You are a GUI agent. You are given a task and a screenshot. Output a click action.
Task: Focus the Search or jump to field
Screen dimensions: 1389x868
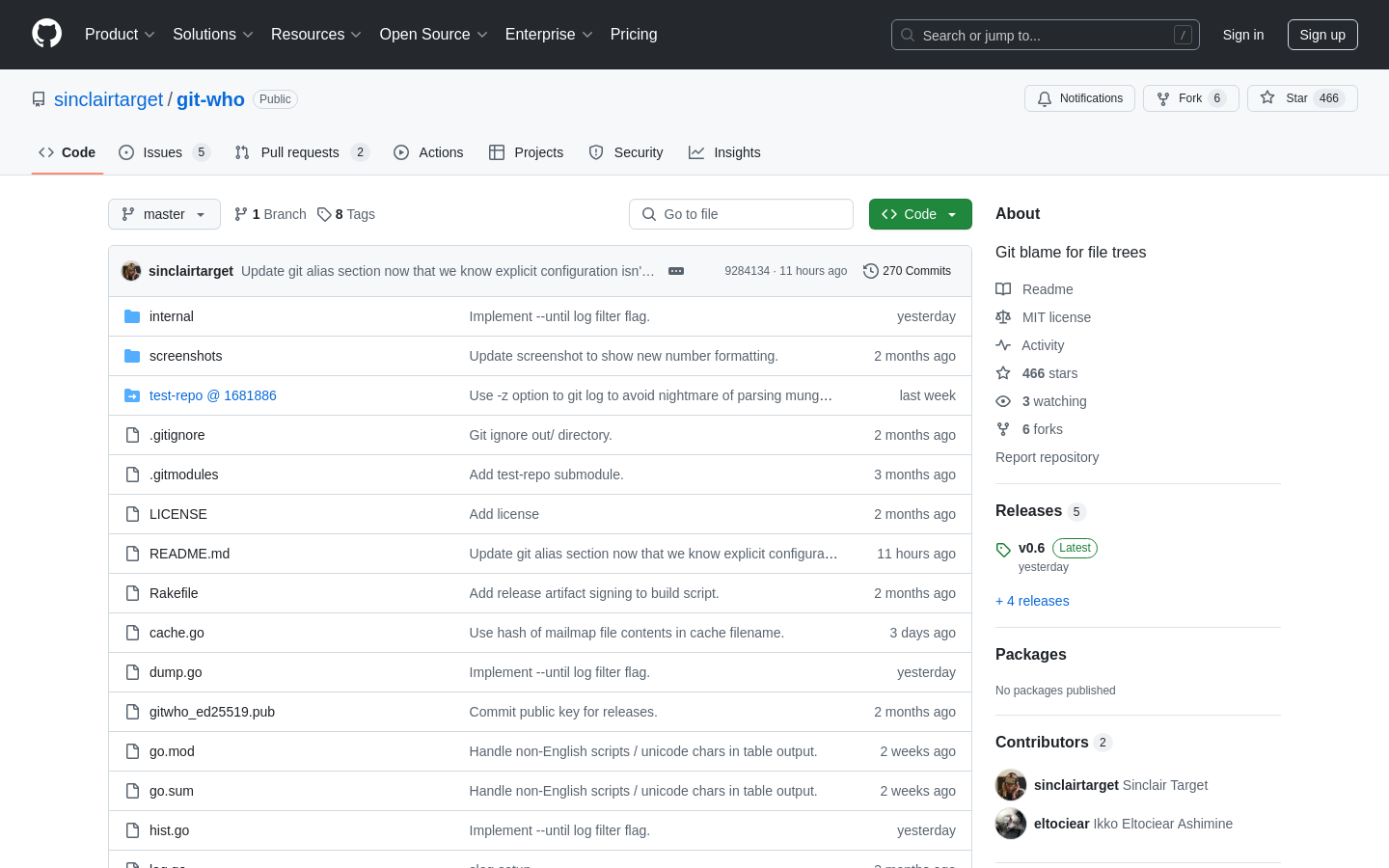(x=1046, y=35)
